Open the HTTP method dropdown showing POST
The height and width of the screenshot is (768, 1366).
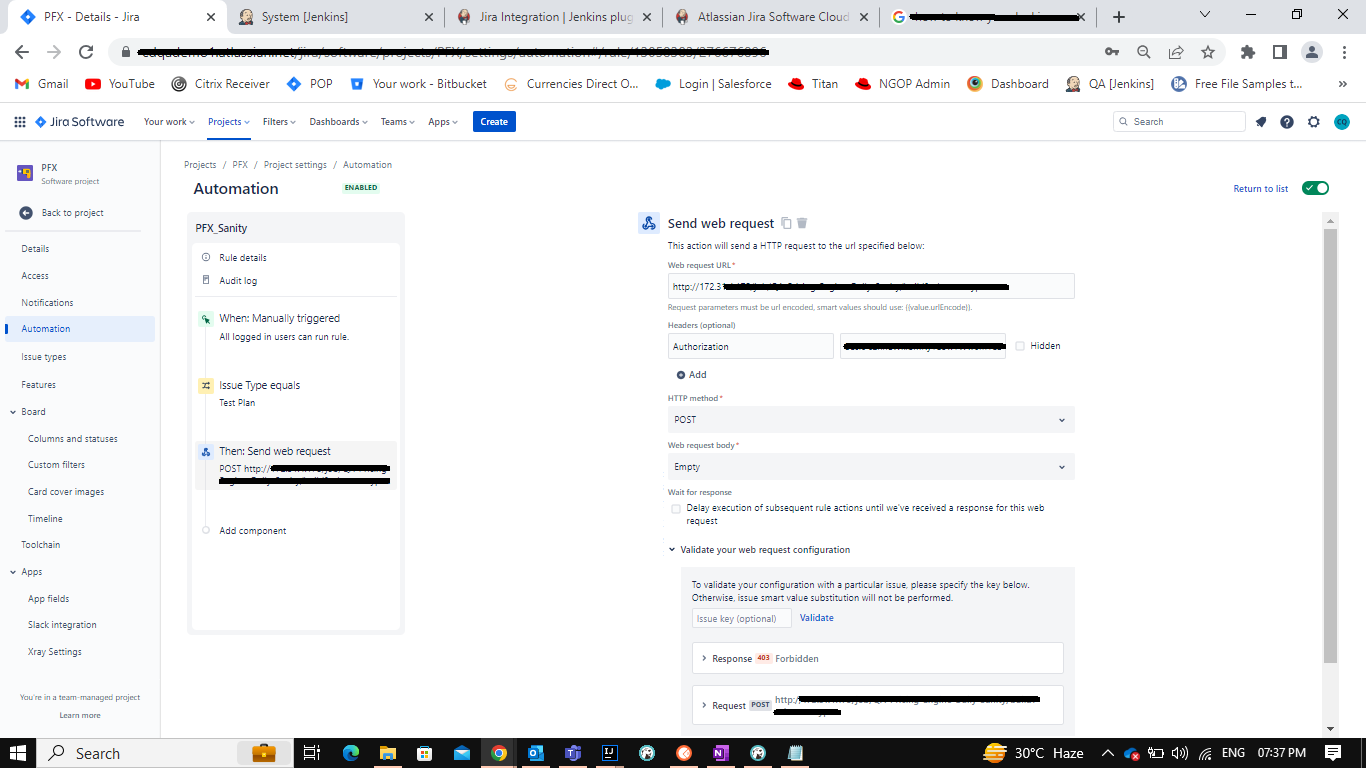click(869, 420)
